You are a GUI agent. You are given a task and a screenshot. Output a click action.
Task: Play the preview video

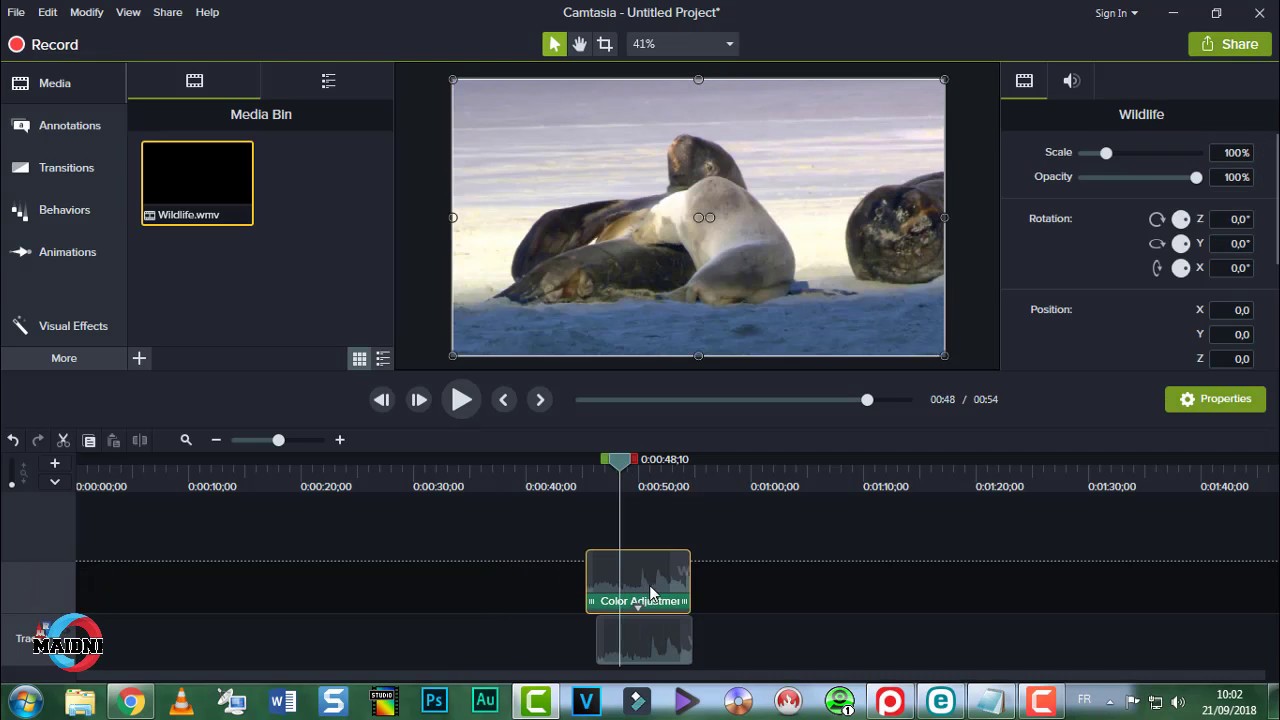pos(461,400)
